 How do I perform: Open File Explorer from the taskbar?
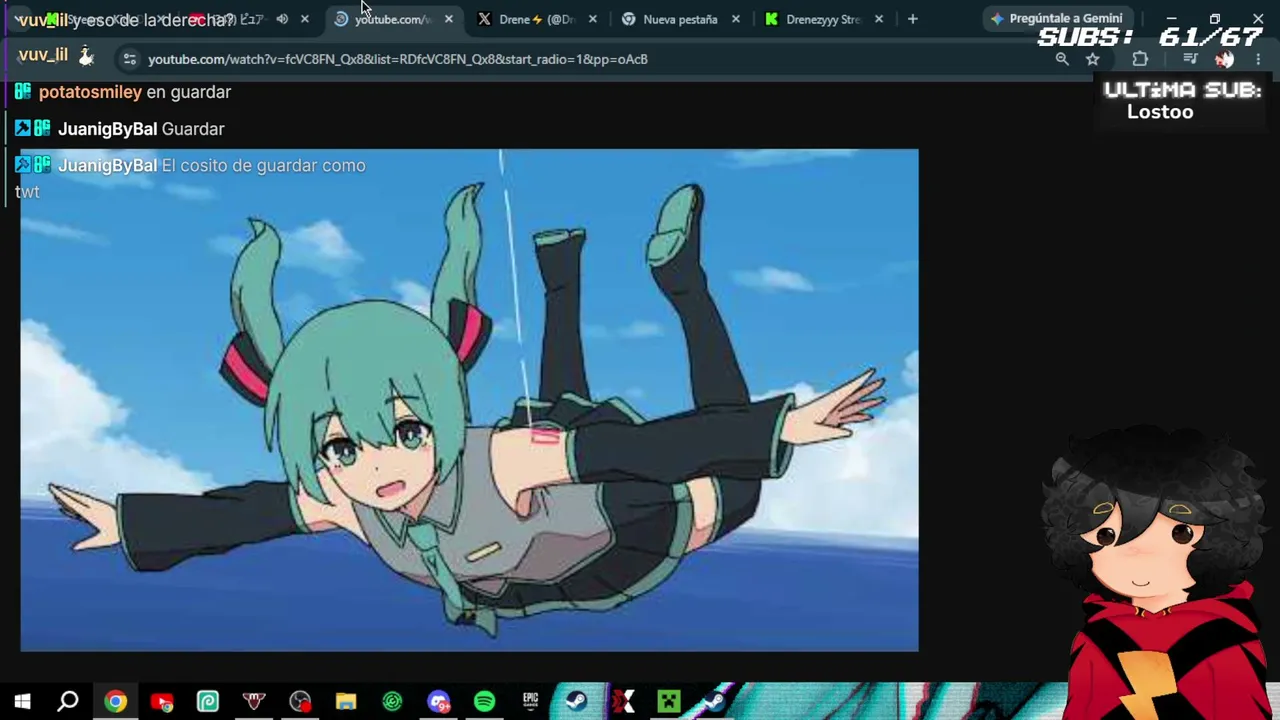(x=346, y=702)
